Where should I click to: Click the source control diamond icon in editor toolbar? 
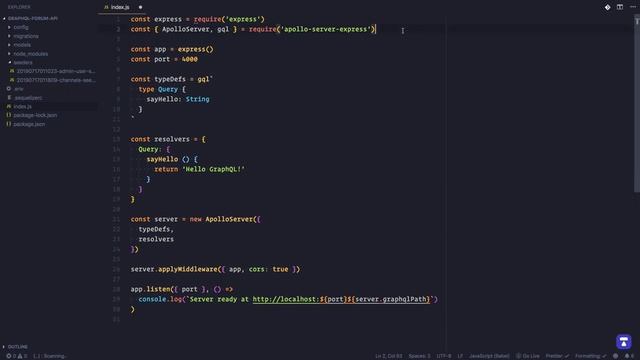pos(607,7)
